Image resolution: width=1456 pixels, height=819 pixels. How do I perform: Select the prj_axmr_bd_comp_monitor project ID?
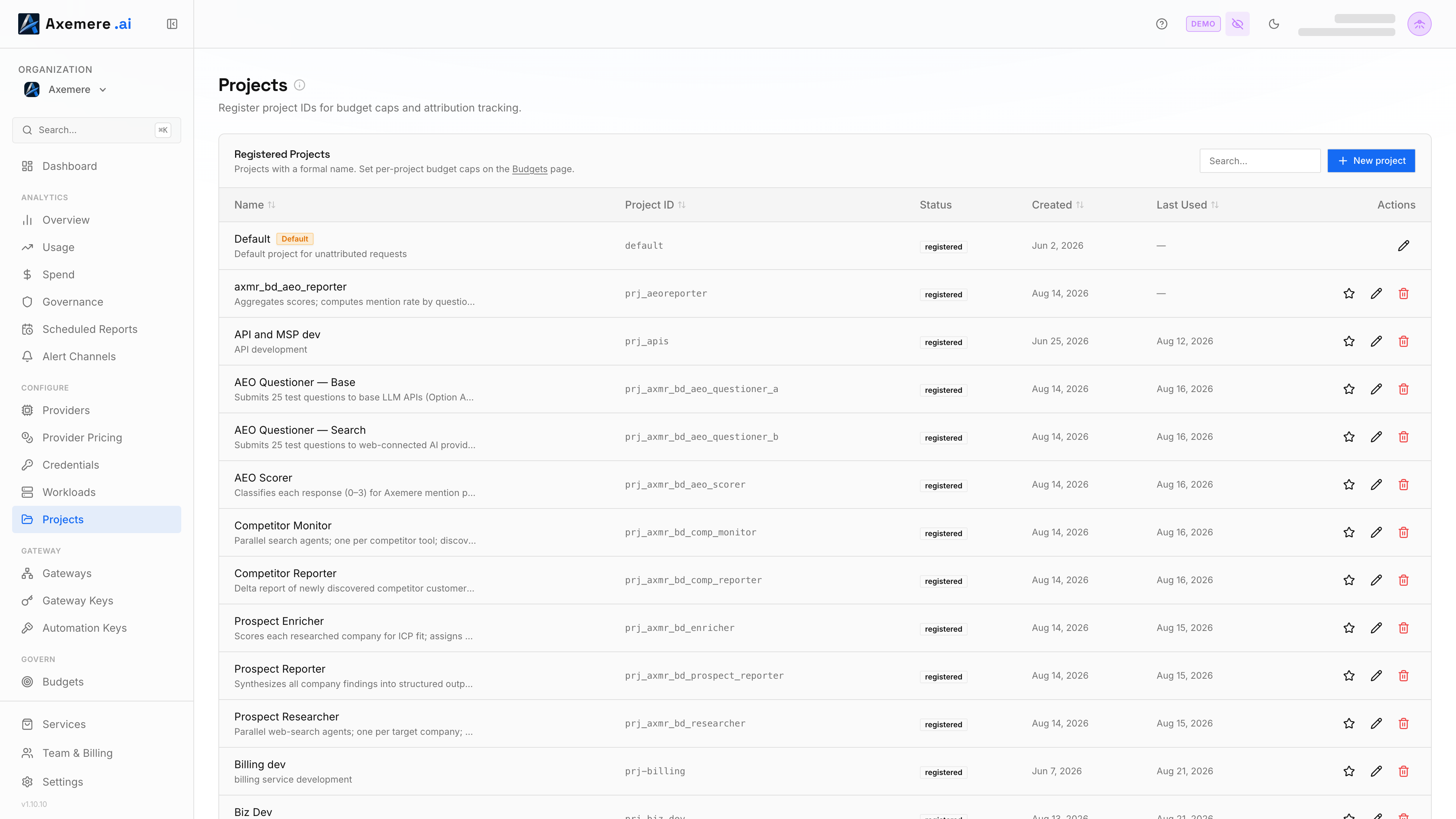tap(691, 532)
